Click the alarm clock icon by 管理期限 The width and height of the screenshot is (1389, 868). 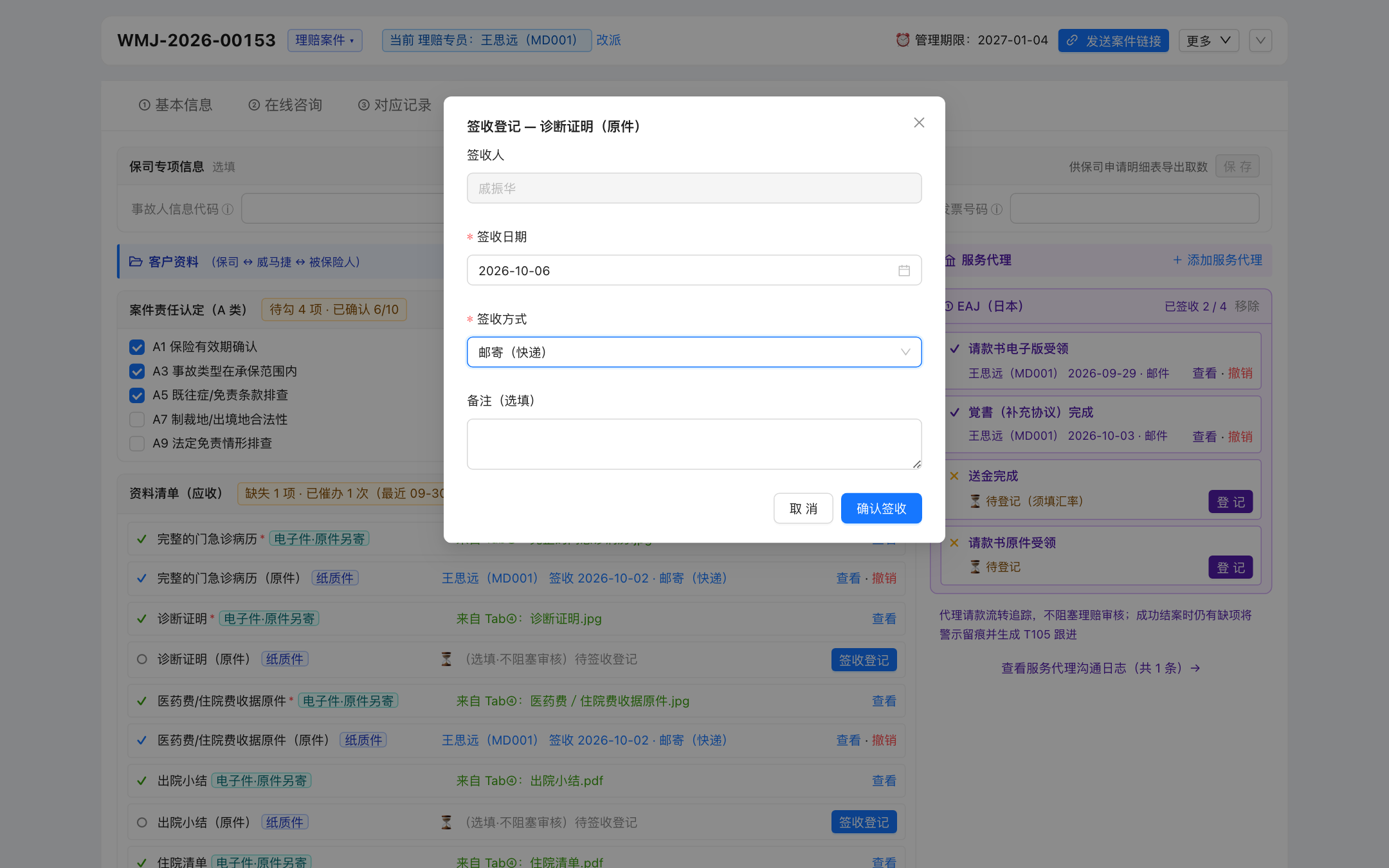pyautogui.click(x=903, y=40)
